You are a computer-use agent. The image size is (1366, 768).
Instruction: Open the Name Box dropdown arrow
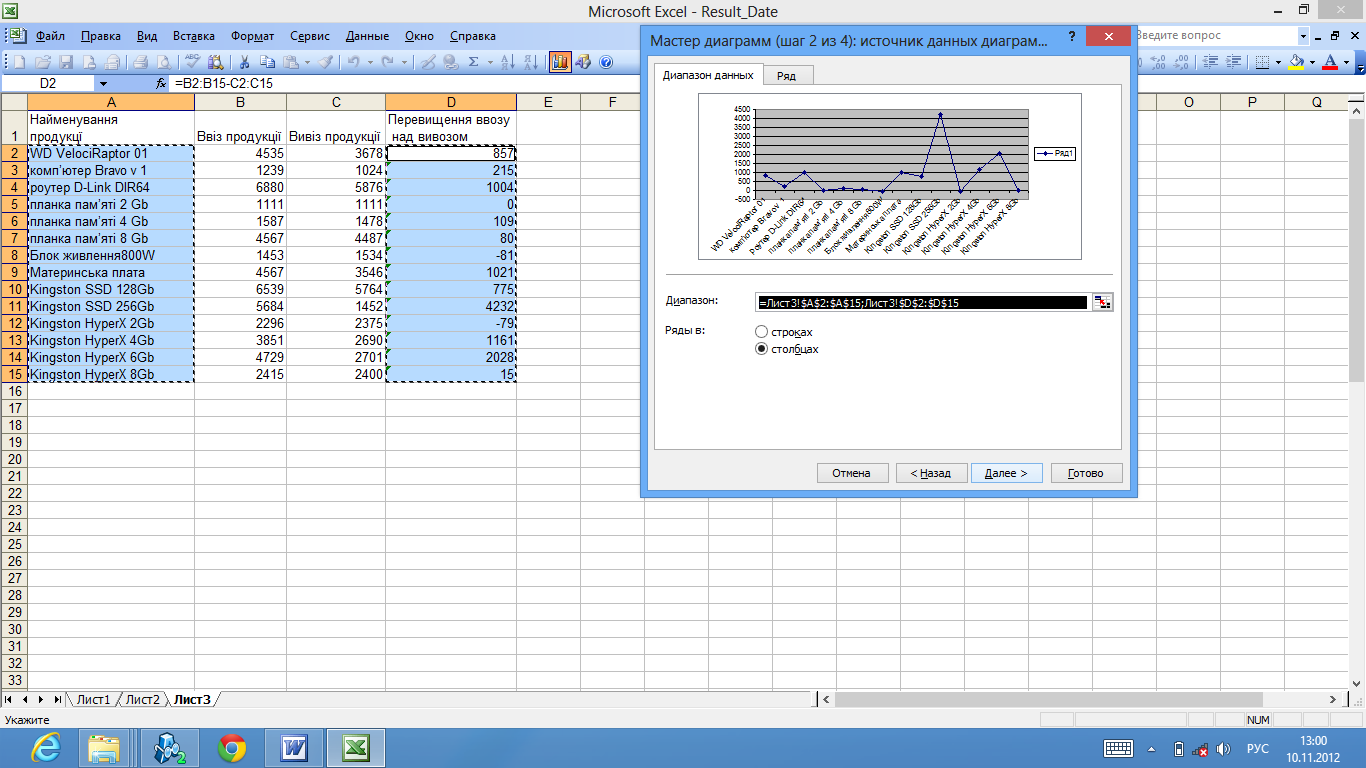(103, 84)
